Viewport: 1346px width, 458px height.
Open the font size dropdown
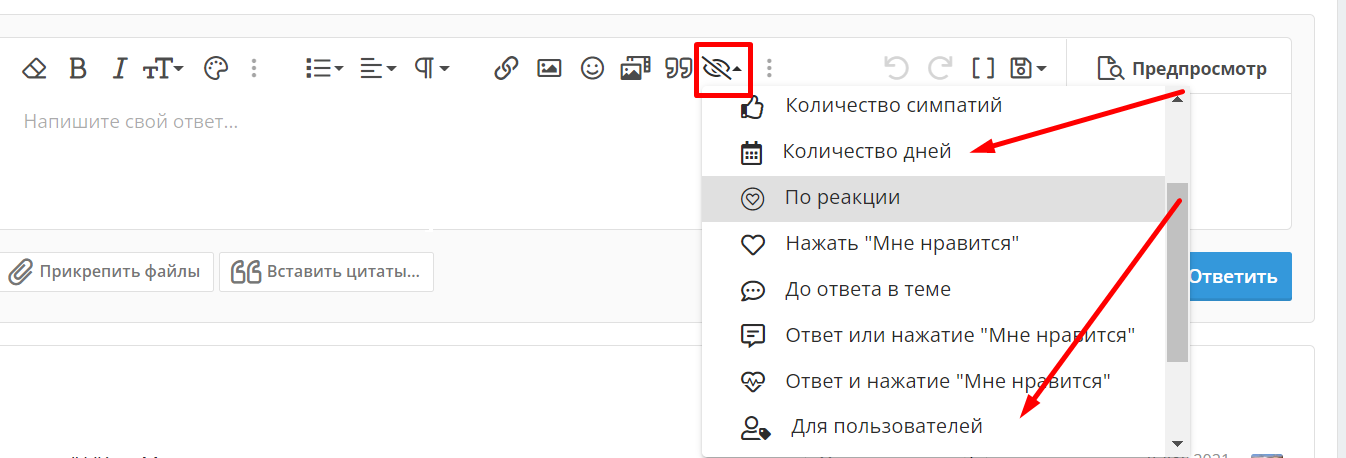pos(163,69)
